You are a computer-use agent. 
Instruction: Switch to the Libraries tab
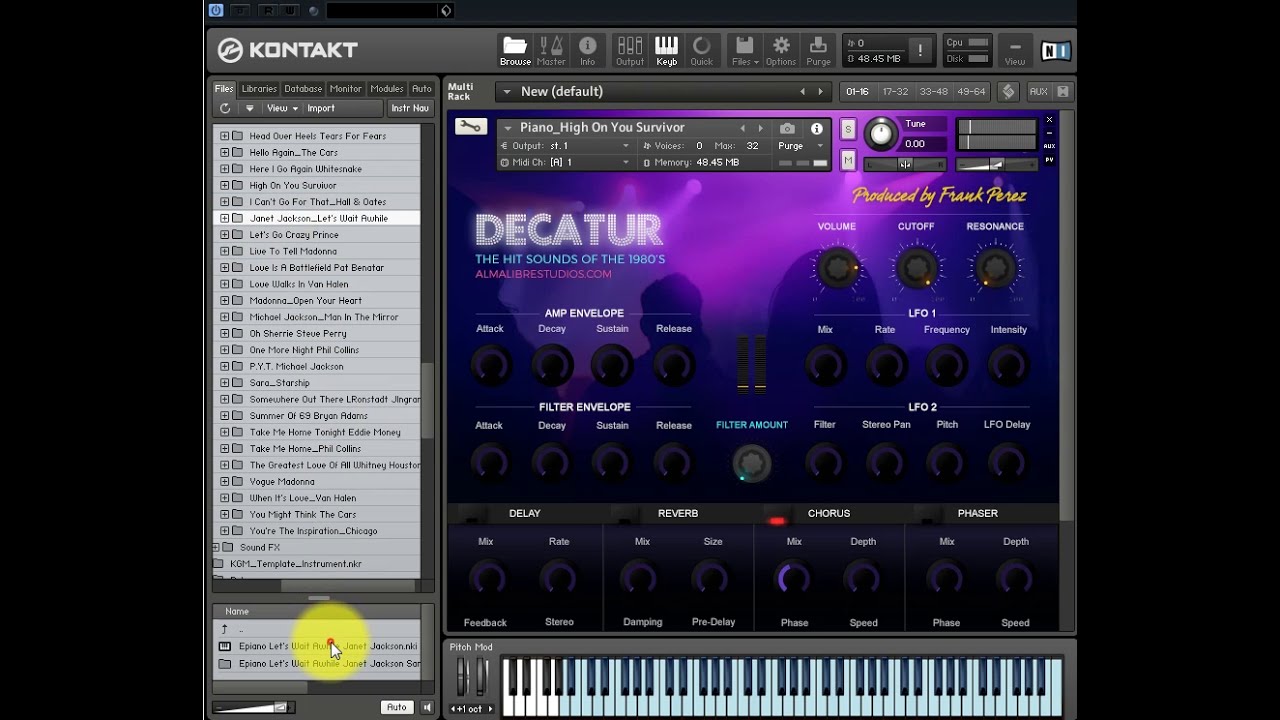(x=259, y=88)
